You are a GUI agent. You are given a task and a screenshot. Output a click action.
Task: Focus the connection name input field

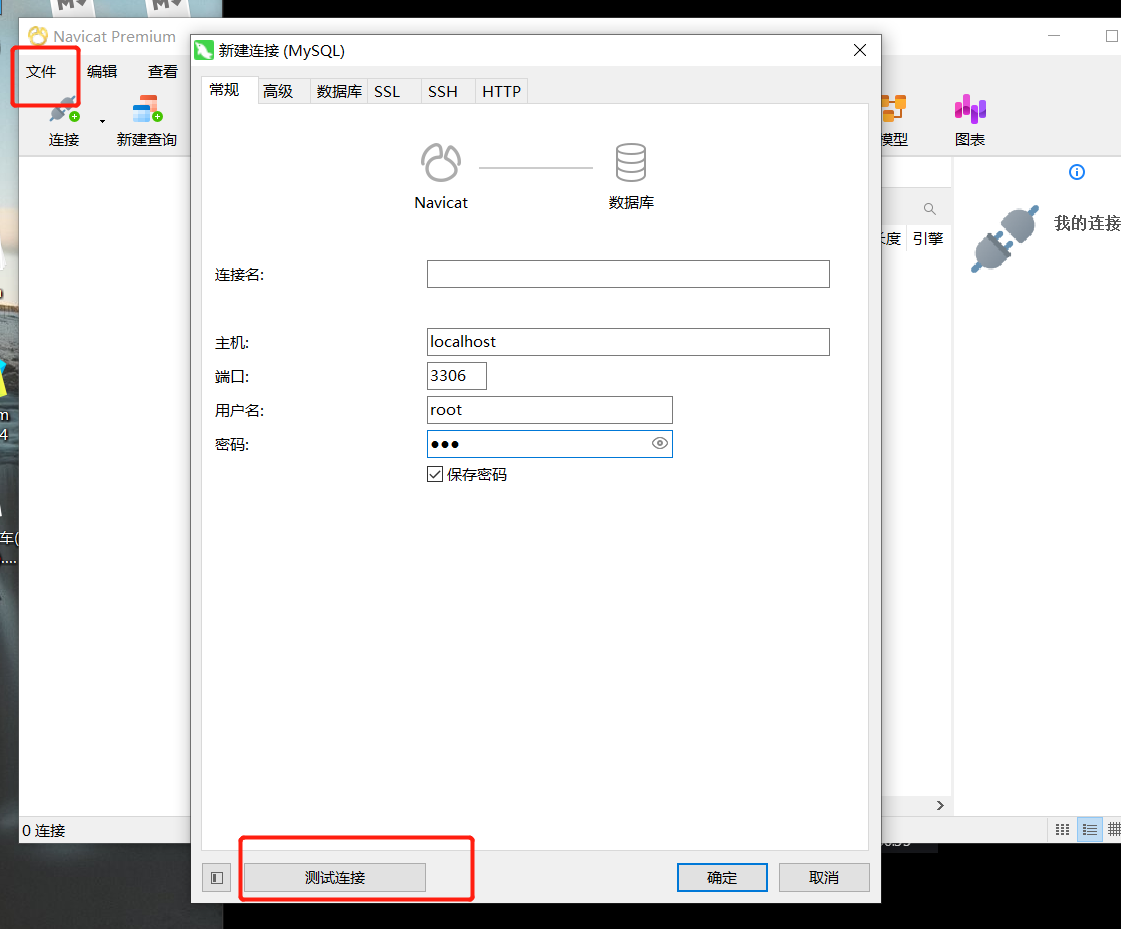(x=628, y=274)
